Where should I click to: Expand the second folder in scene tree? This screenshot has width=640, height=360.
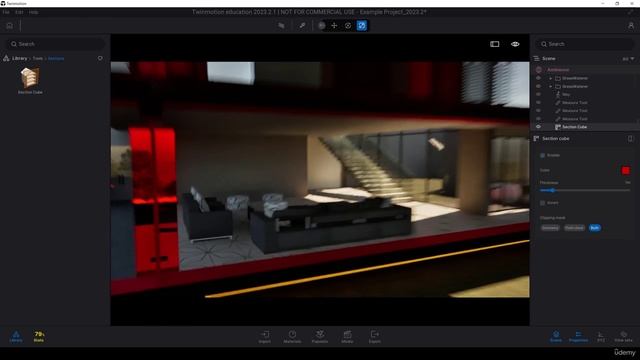(x=550, y=86)
